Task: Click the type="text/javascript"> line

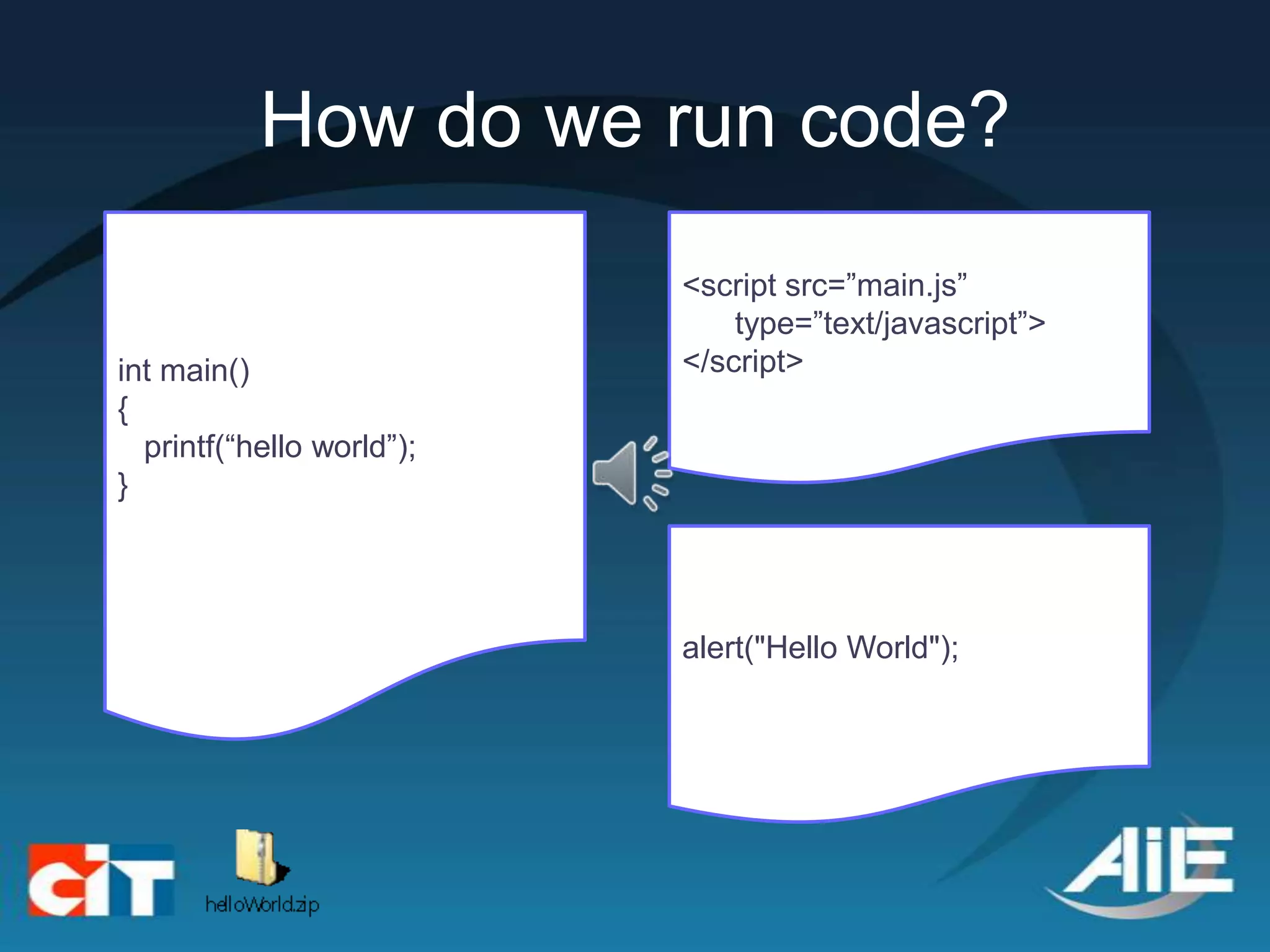Action: [x=890, y=324]
